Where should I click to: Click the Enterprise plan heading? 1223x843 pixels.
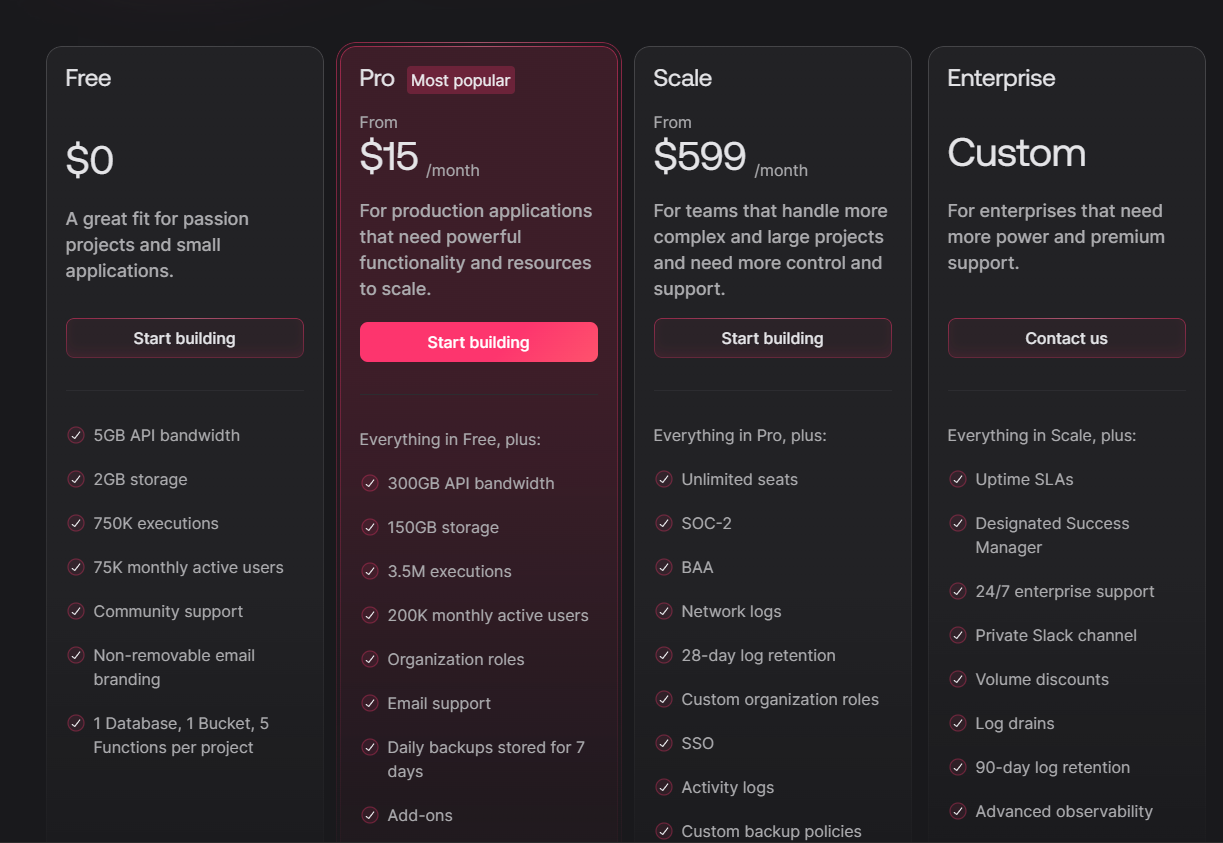tap(1001, 78)
